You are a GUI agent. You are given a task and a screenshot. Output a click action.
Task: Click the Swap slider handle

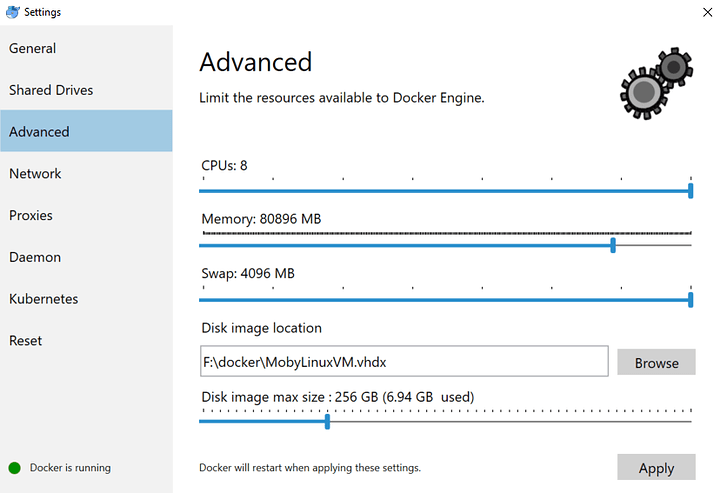(x=691, y=299)
